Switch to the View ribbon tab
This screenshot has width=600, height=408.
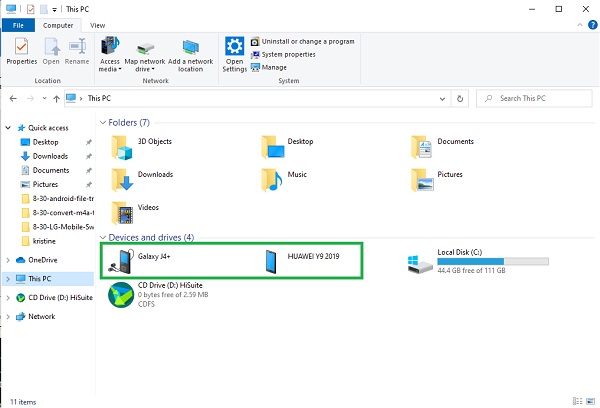(97, 25)
